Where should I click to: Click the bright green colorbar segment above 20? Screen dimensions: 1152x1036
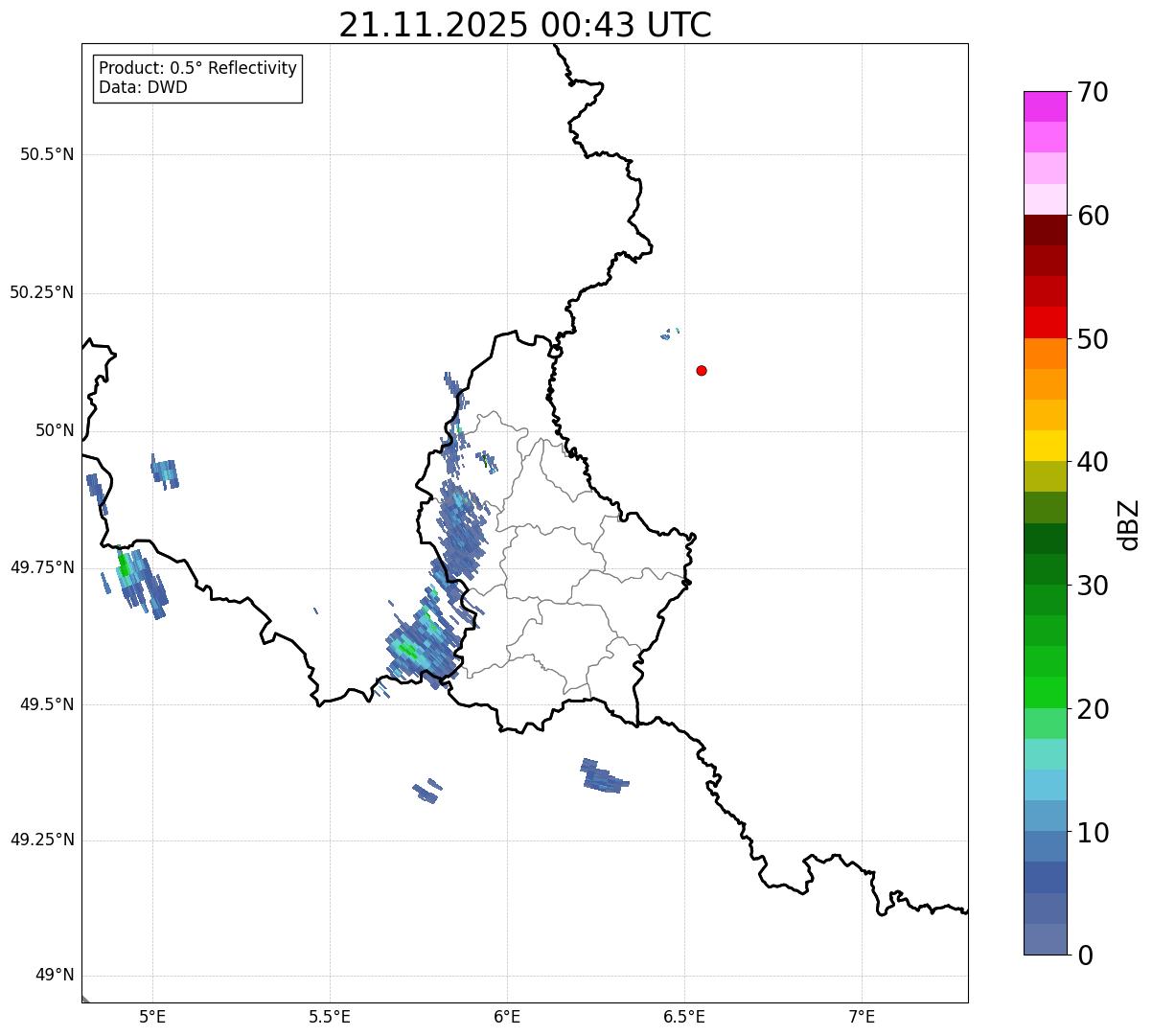[1046, 693]
